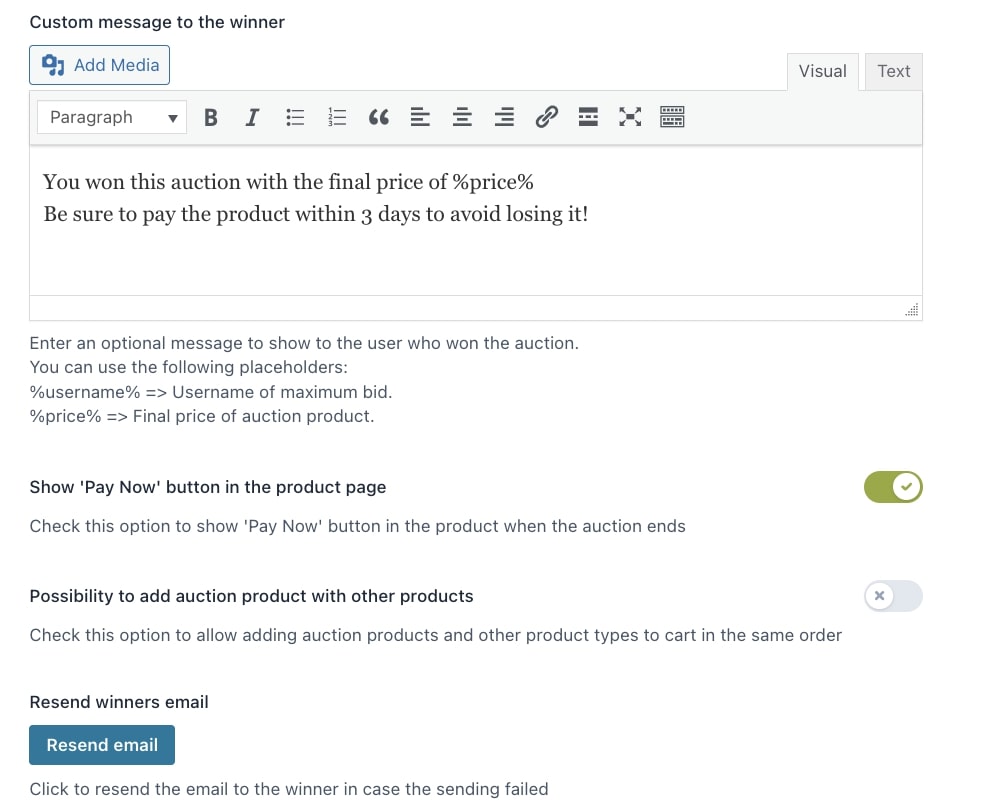Enter fullscreen editing mode

click(x=630, y=117)
